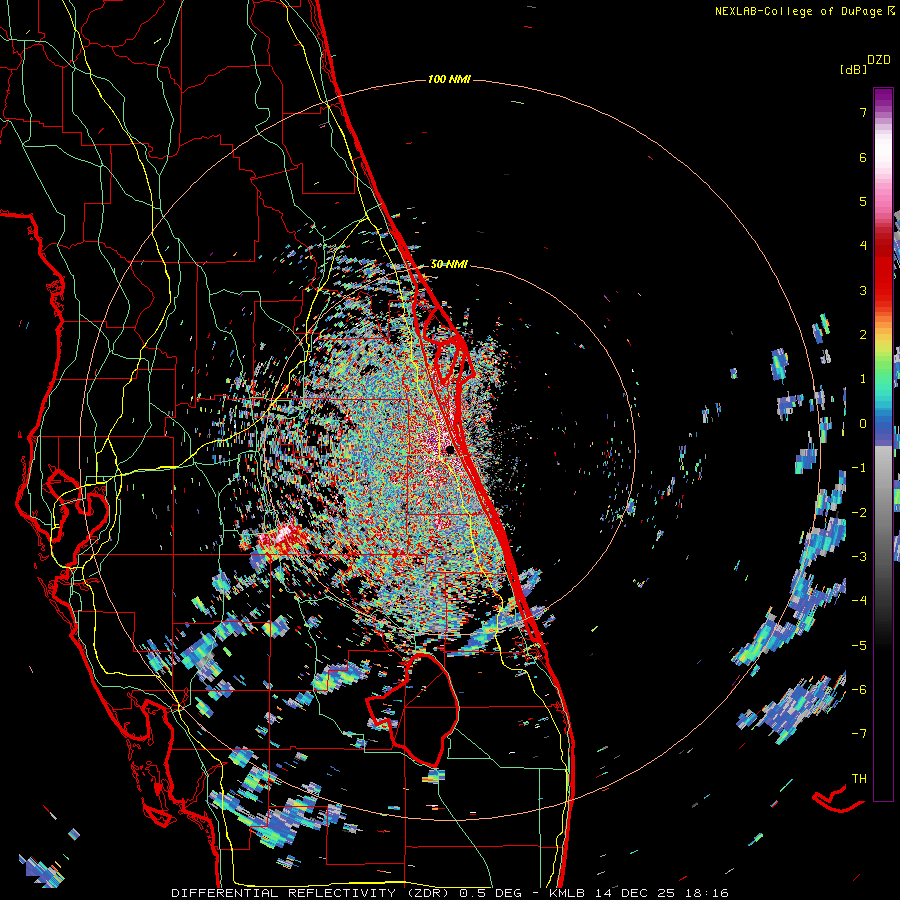Click the -1 dB tick label on the scale
The height and width of the screenshot is (900, 900).
tap(859, 468)
